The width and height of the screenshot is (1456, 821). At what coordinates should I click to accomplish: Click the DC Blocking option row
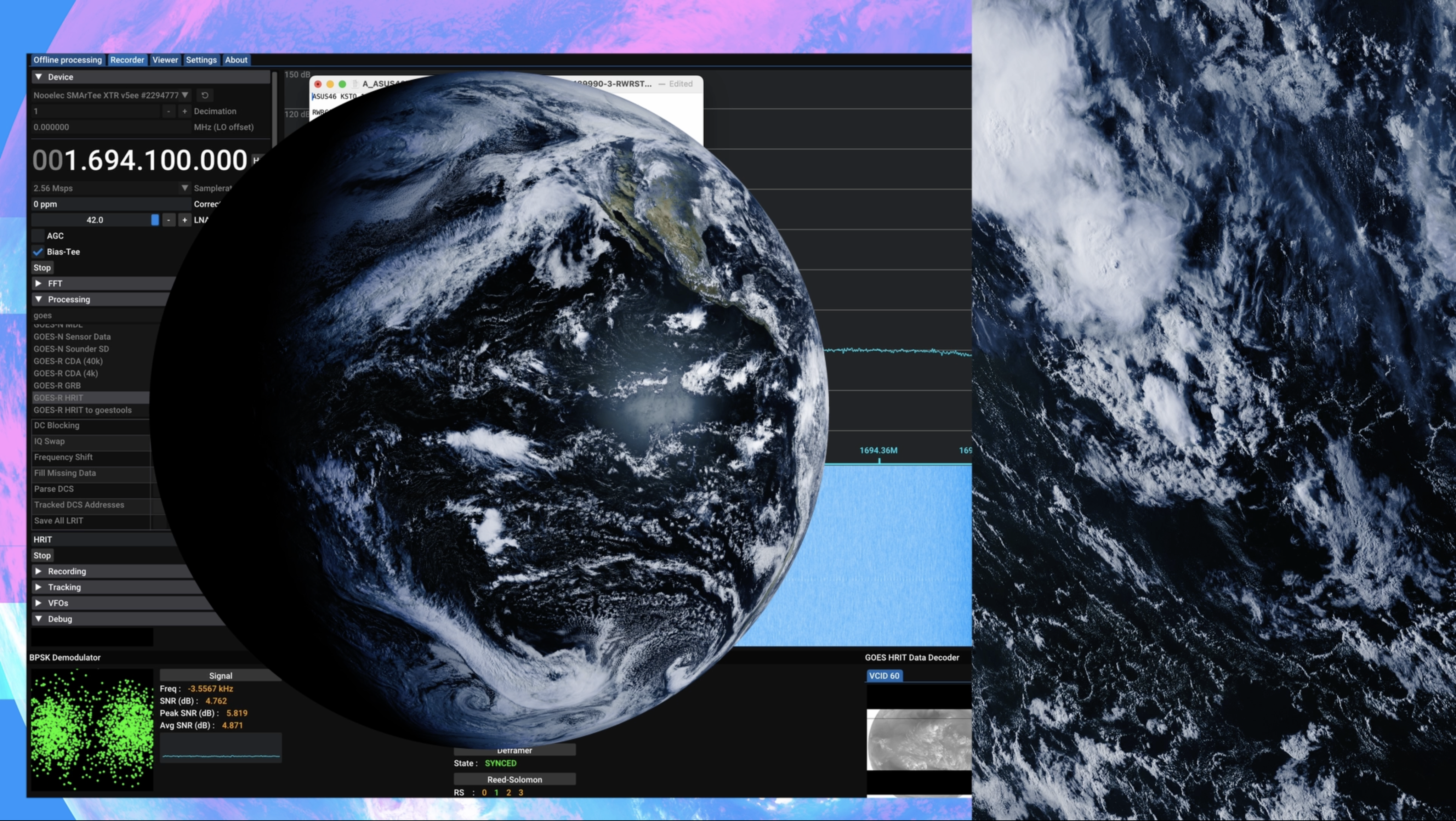(x=91, y=425)
